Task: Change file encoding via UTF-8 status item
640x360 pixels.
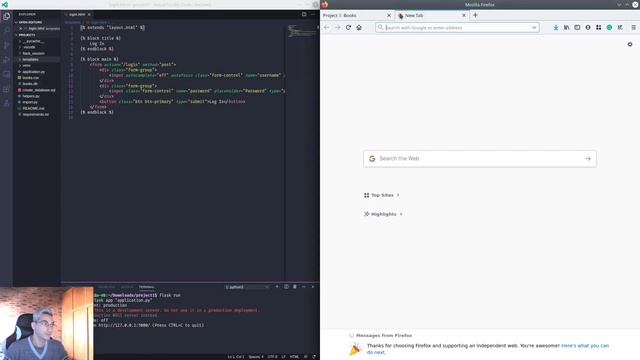Action: pos(272,357)
